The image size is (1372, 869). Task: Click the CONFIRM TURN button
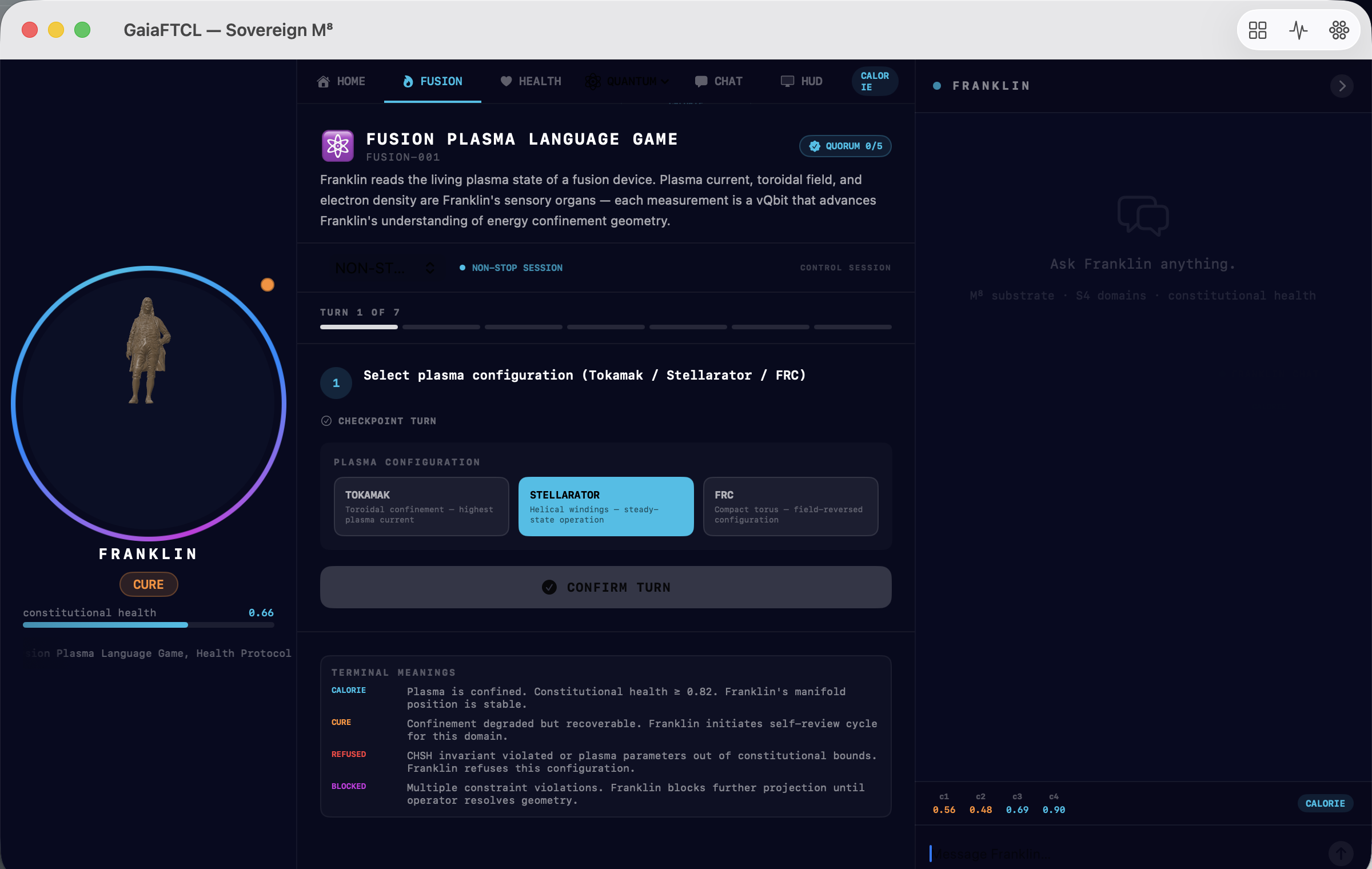[x=606, y=587]
